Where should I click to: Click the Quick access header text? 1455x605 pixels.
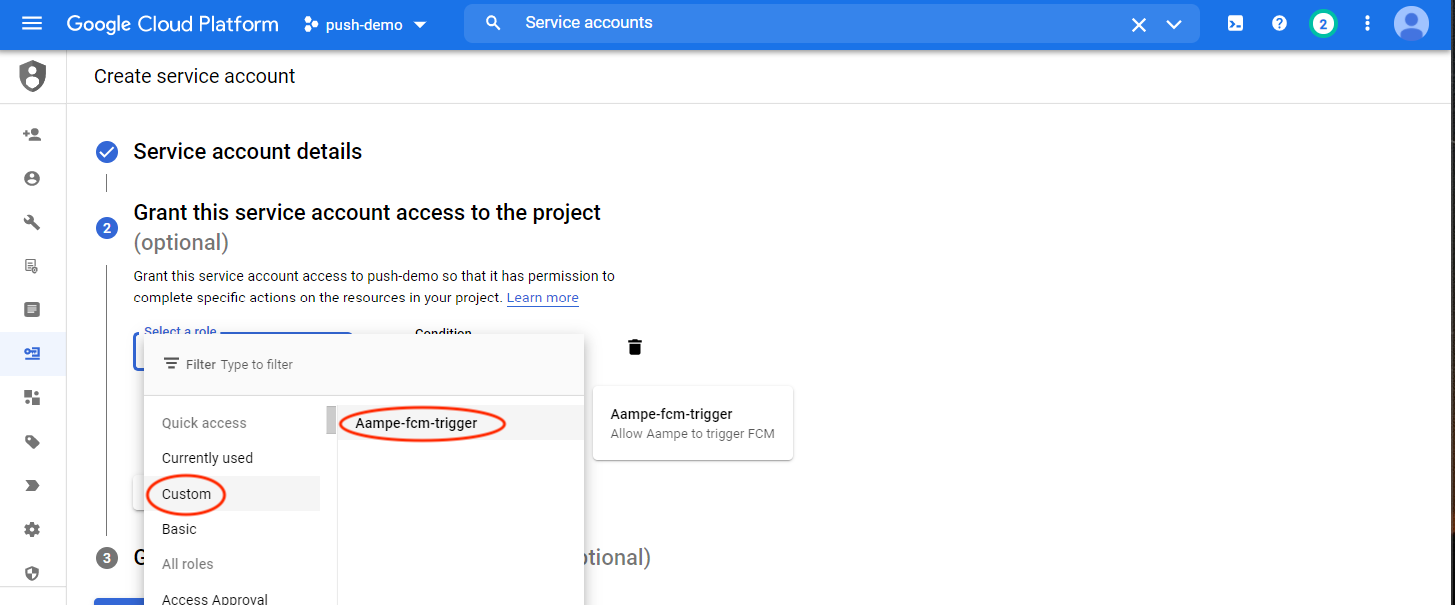(204, 423)
